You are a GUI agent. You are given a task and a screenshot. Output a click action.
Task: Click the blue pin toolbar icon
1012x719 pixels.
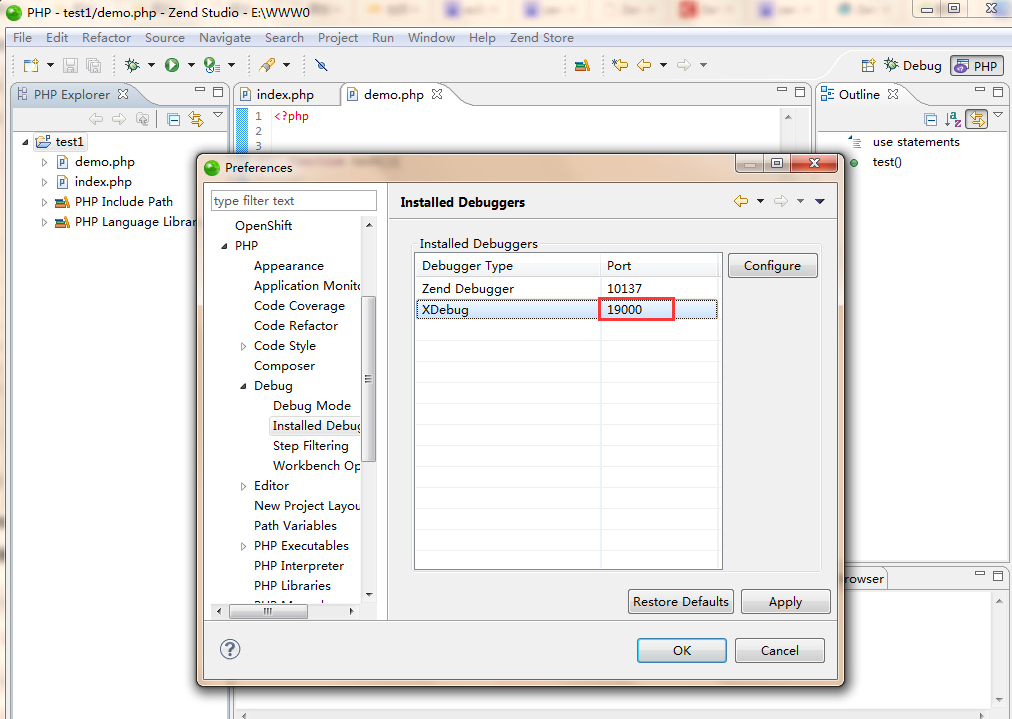321,65
